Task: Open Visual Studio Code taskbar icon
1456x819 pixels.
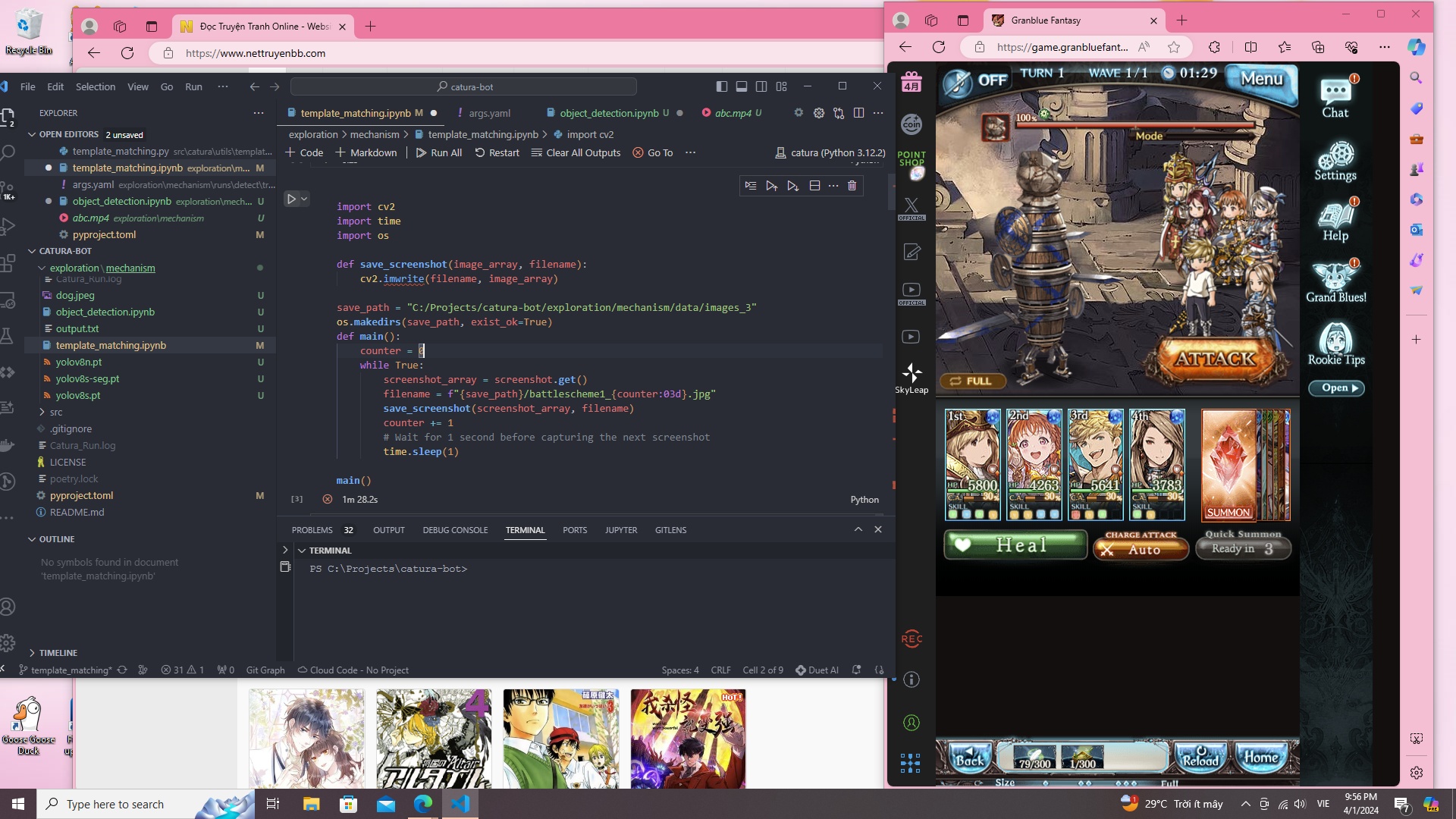Action: click(x=460, y=804)
